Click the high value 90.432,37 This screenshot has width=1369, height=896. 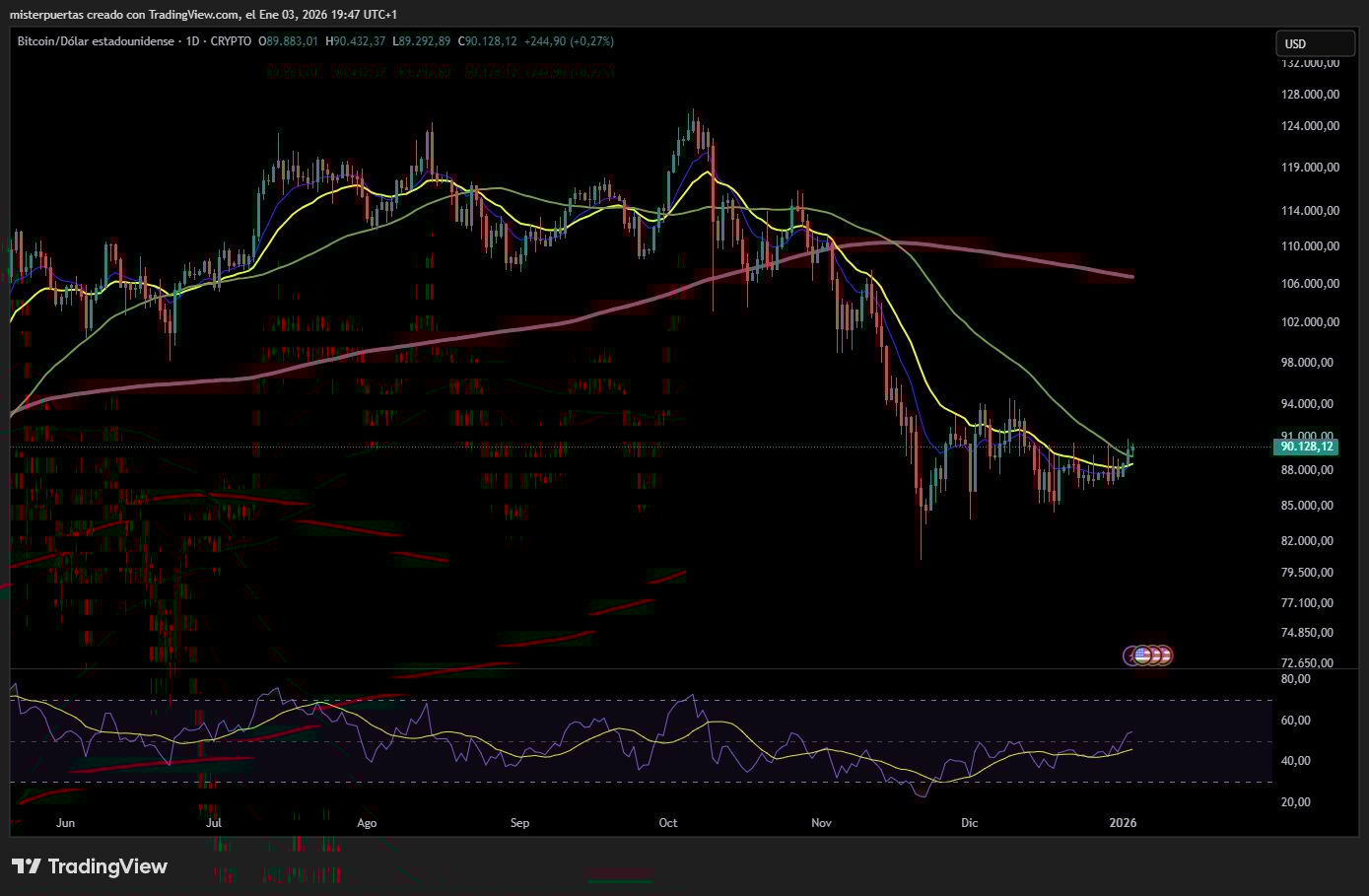(358, 41)
